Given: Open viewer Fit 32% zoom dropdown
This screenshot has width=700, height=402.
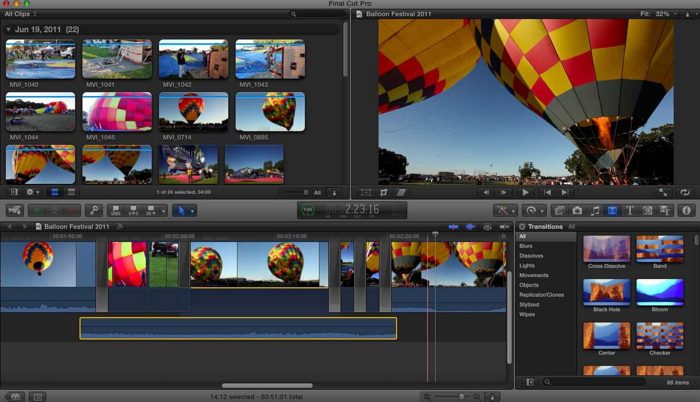Looking at the screenshot, I should 658,14.
